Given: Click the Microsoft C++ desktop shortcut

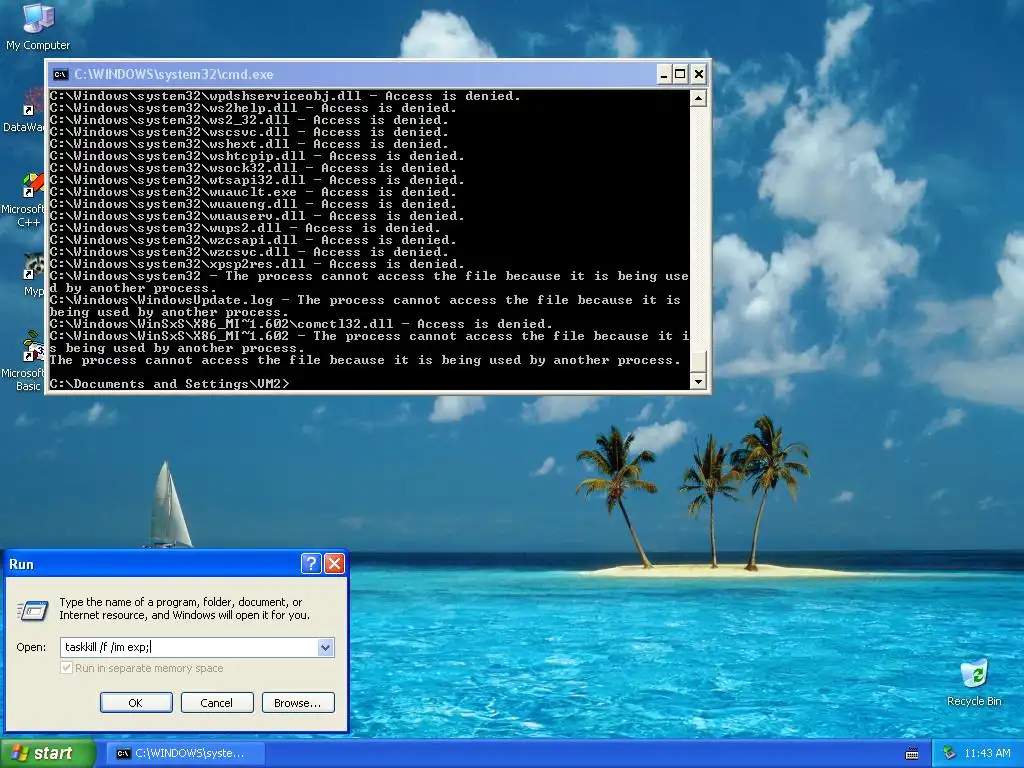Looking at the screenshot, I should pos(23,200).
